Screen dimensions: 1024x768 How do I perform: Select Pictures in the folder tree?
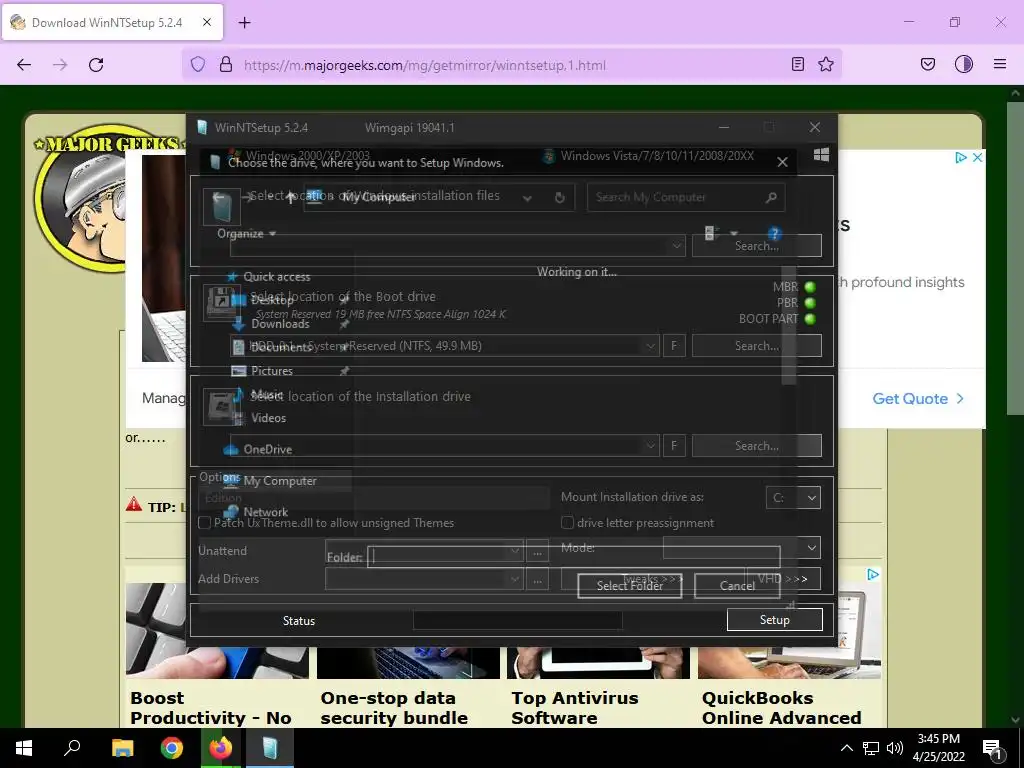[272, 371]
